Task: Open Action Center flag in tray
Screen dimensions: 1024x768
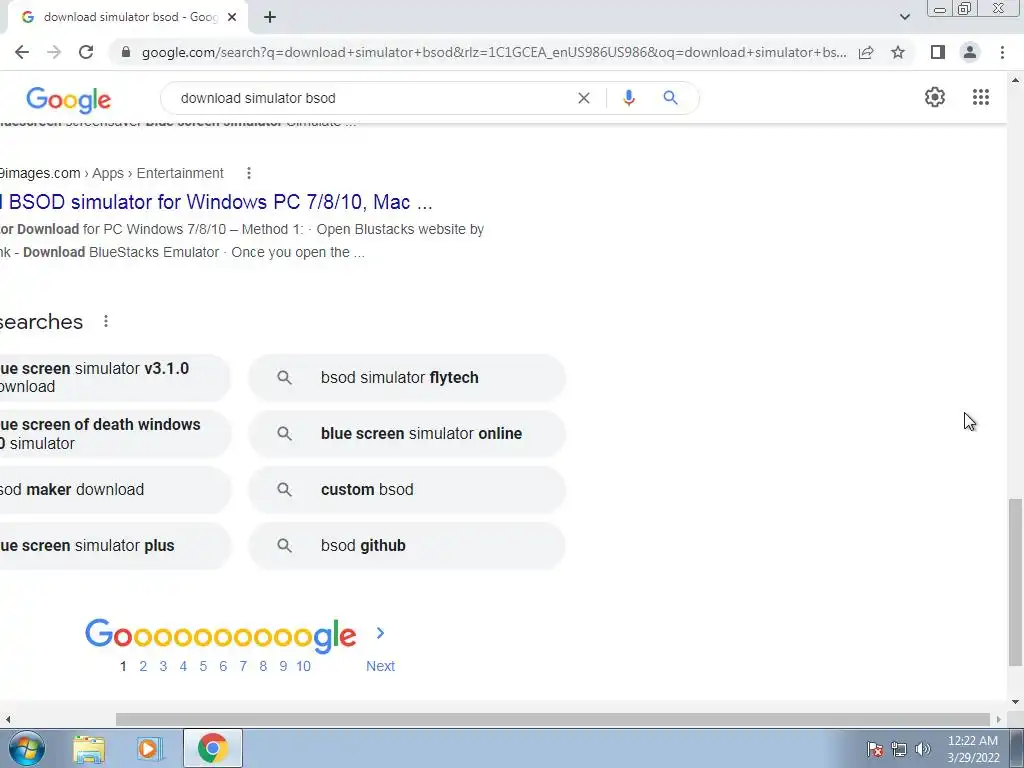Action: click(875, 749)
